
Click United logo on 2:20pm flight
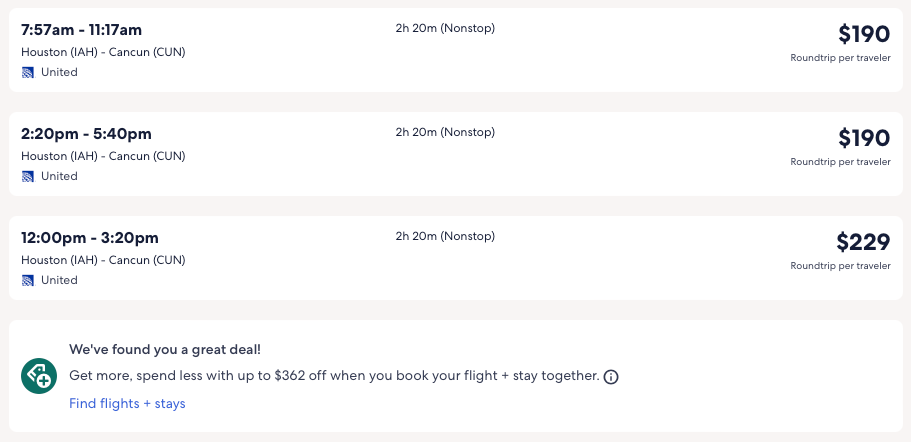[28, 176]
